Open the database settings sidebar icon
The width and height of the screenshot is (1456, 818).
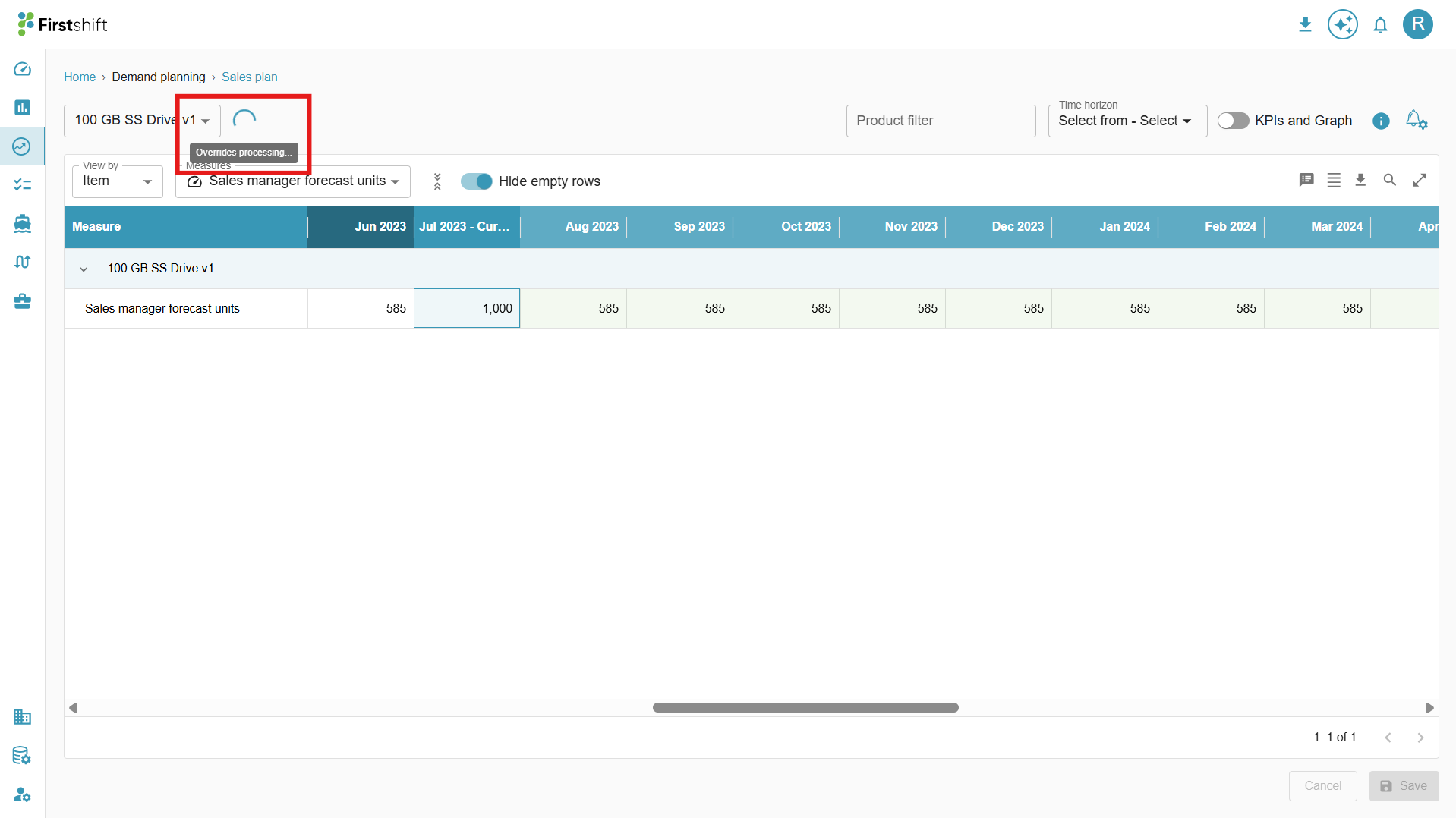coord(22,755)
